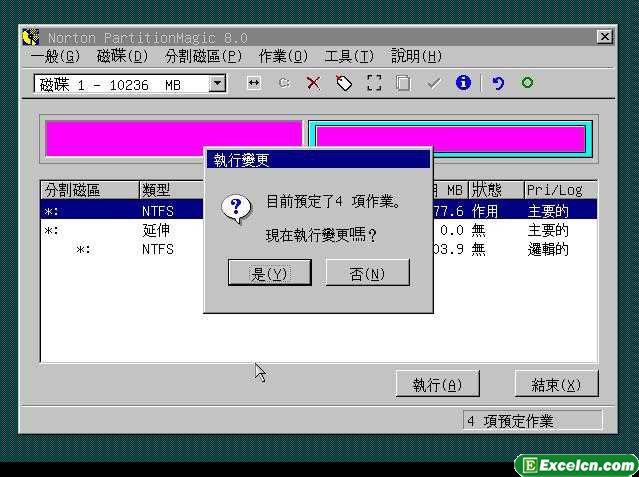
Task: Open the 工具(T) menu
Action: (x=349, y=56)
